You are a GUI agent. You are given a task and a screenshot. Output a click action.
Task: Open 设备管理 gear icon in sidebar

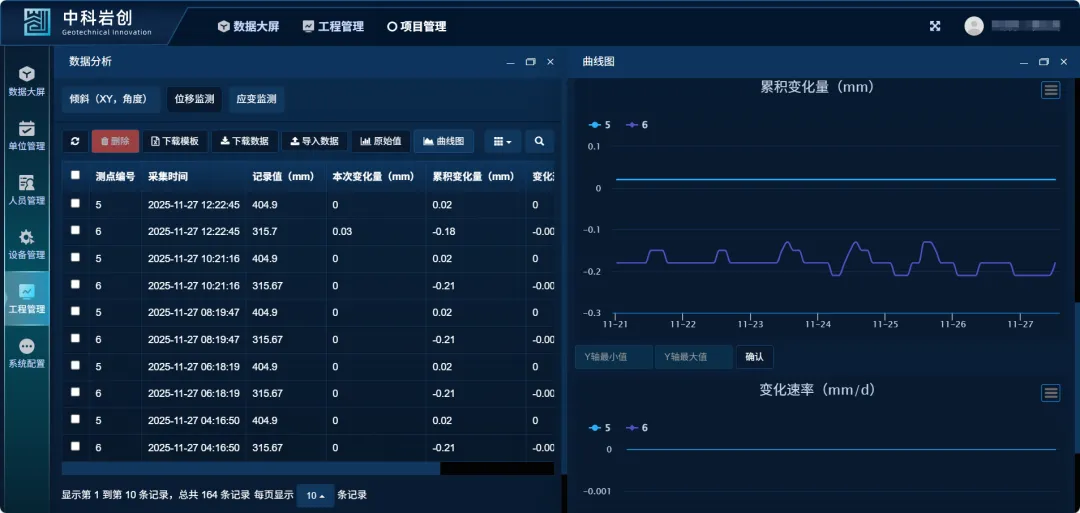click(27, 244)
